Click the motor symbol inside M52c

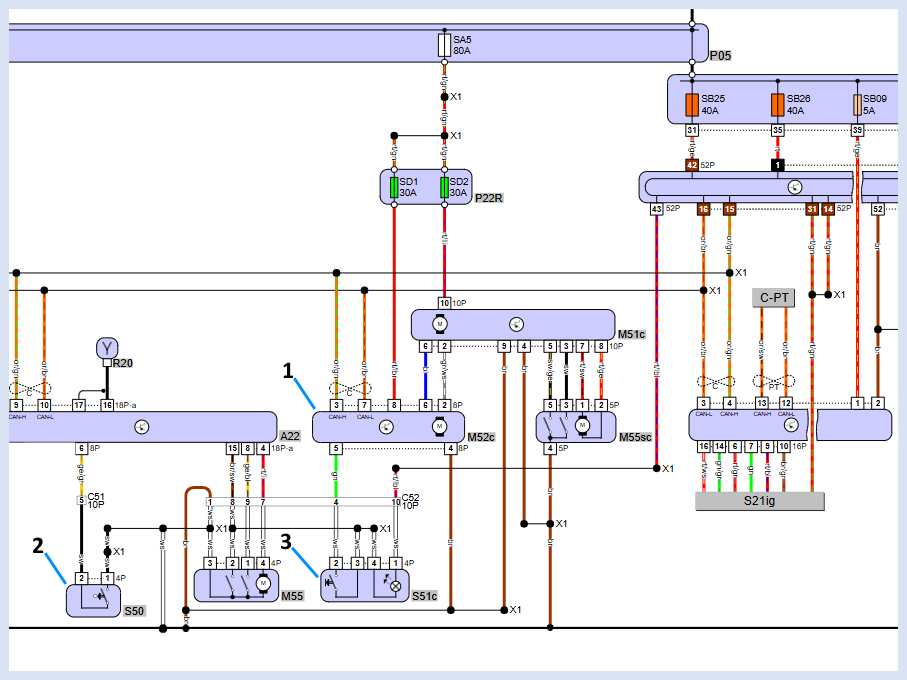coord(440,427)
